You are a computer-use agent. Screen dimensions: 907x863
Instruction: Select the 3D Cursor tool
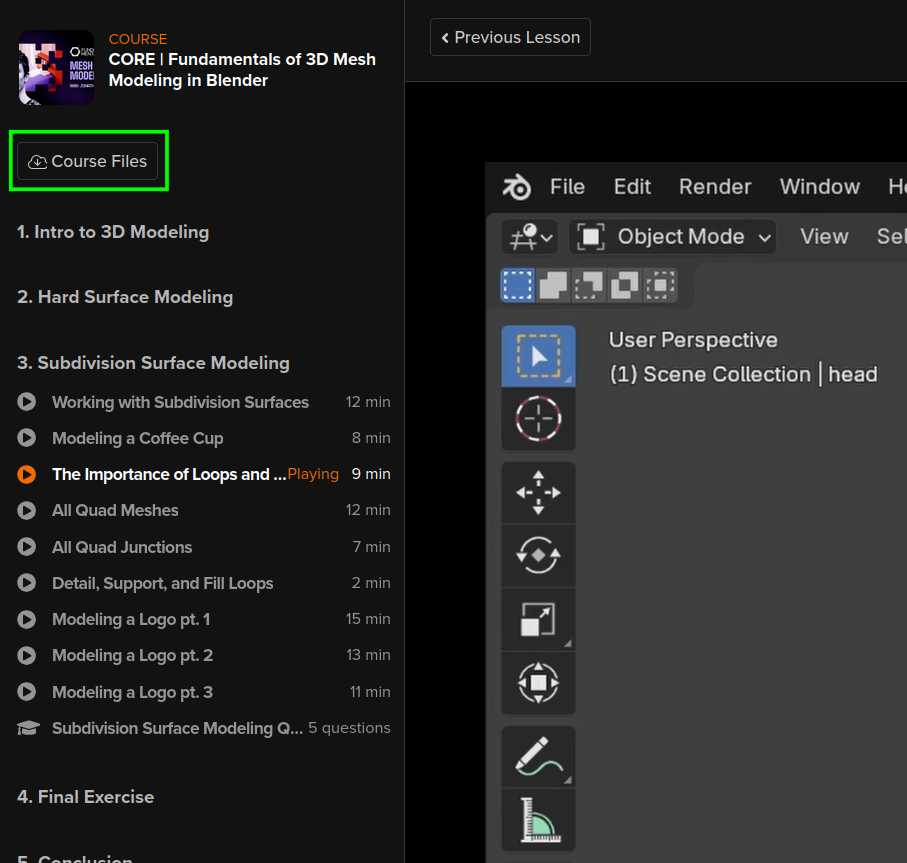click(538, 418)
